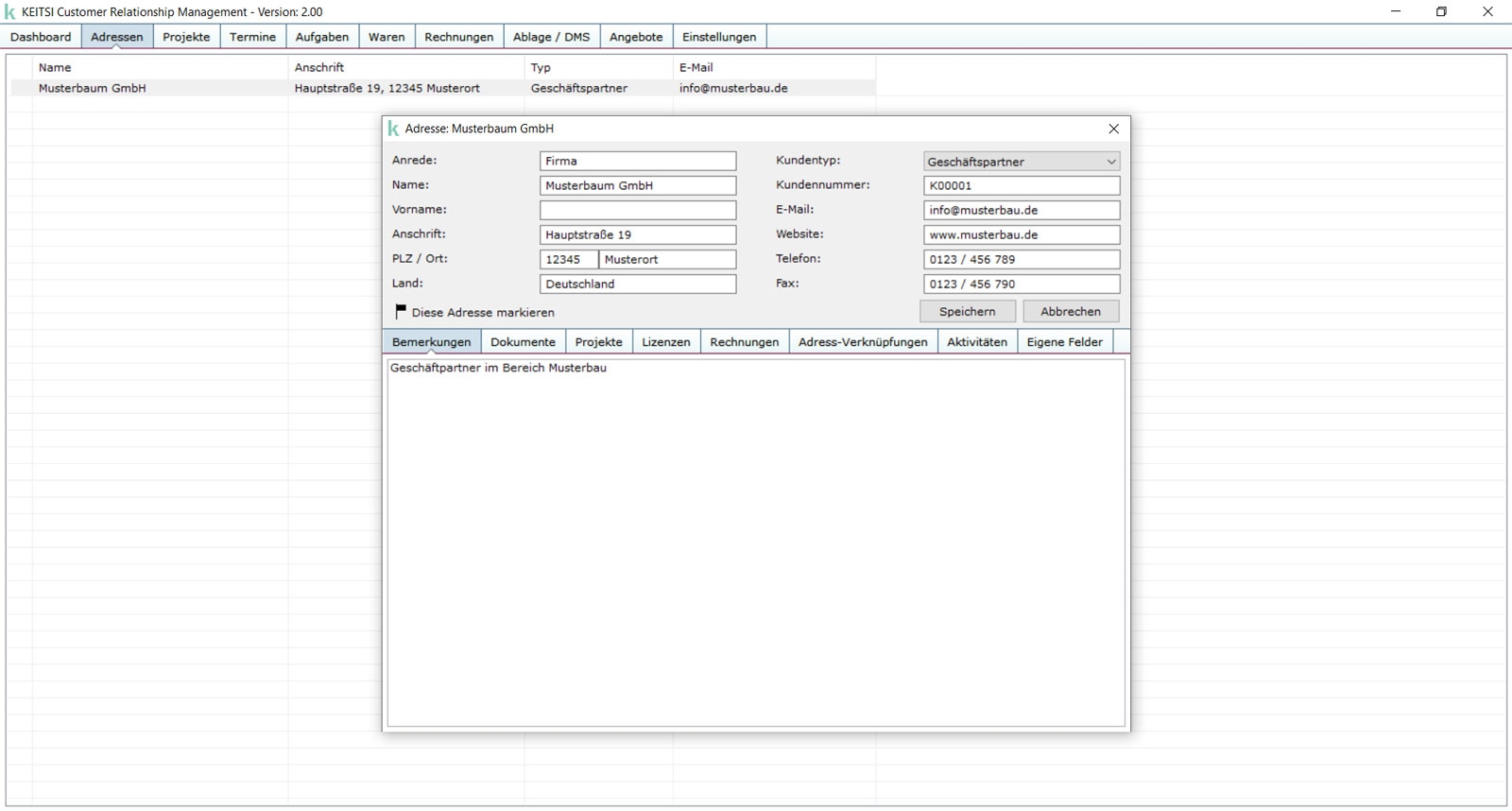Image resolution: width=1512 pixels, height=811 pixels.
Task: Restore down the KEITSI main window
Action: tap(1441, 11)
